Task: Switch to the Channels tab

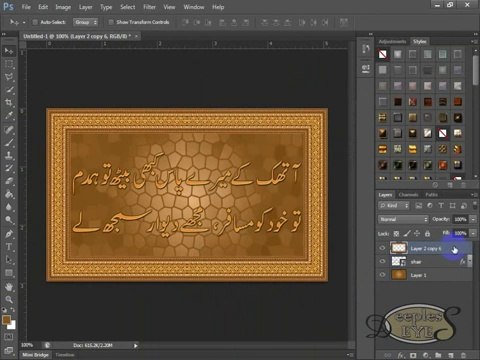Action: [408, 195]
